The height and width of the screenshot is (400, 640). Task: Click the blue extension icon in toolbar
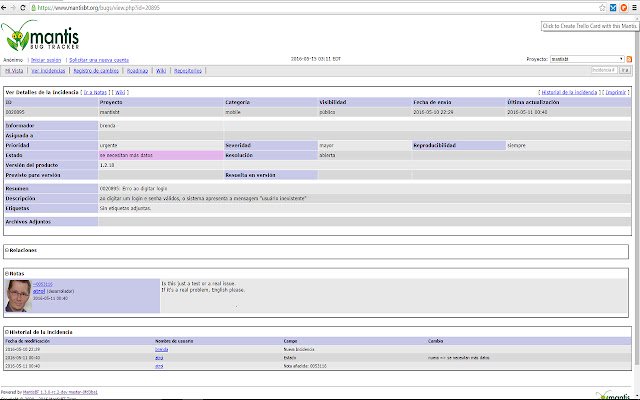point(613,7)
